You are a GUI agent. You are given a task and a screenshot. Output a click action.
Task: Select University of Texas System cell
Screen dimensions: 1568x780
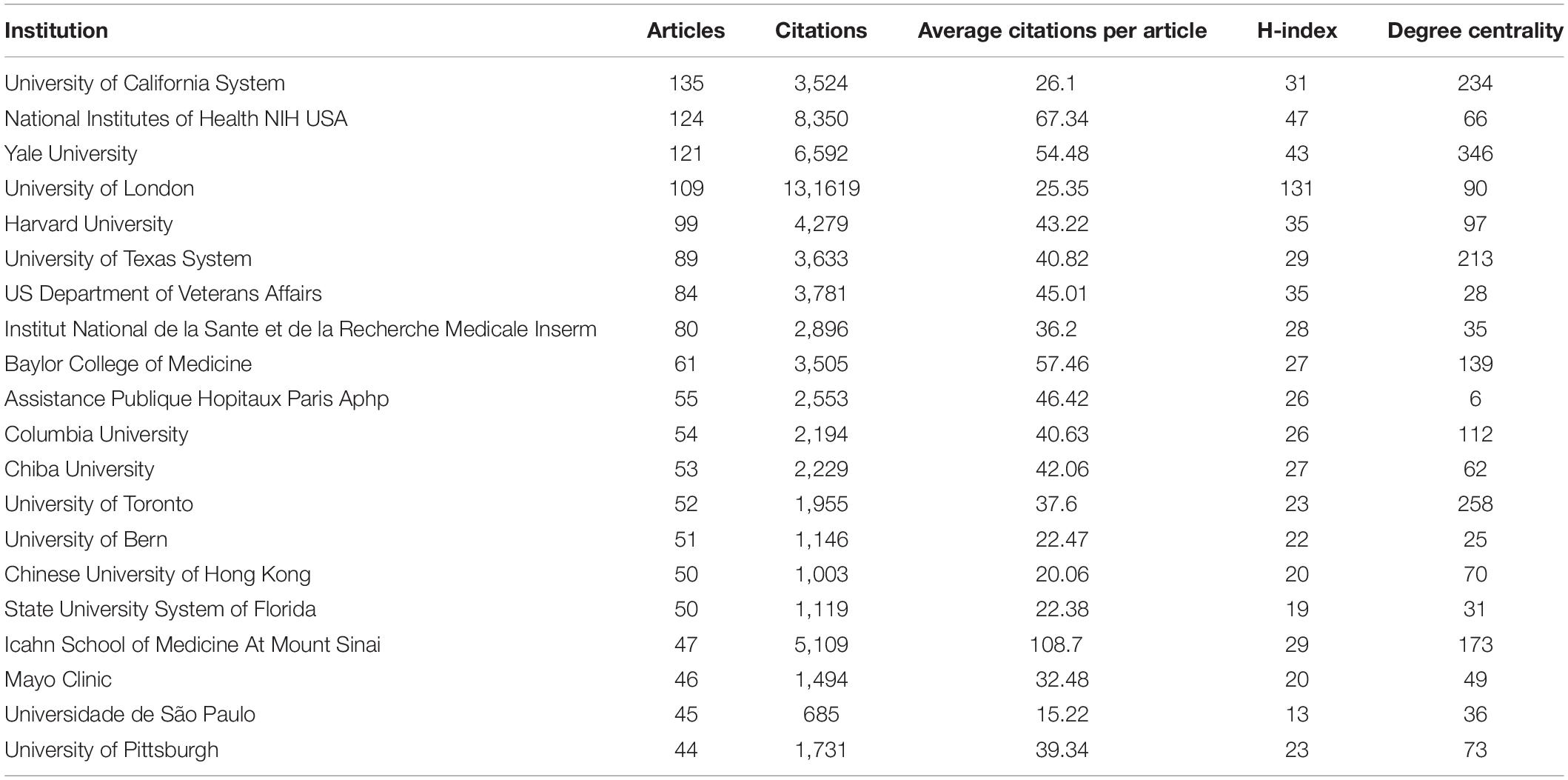(x=128, y=259)
